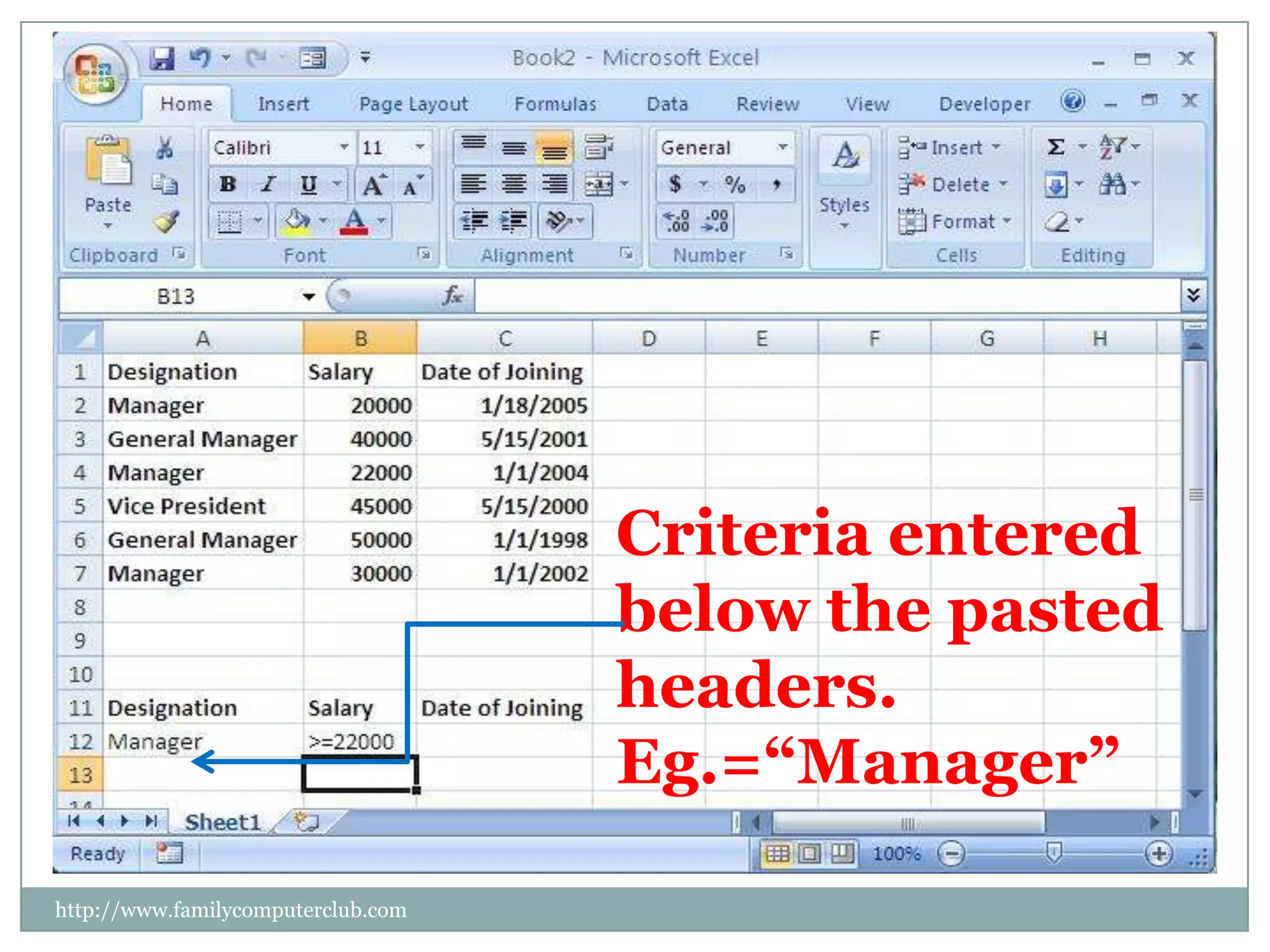Image resolution: width=1270 pixels, height=952 pixels.
Task: Wrap text in the cell
Action: (x=599, y=148)
